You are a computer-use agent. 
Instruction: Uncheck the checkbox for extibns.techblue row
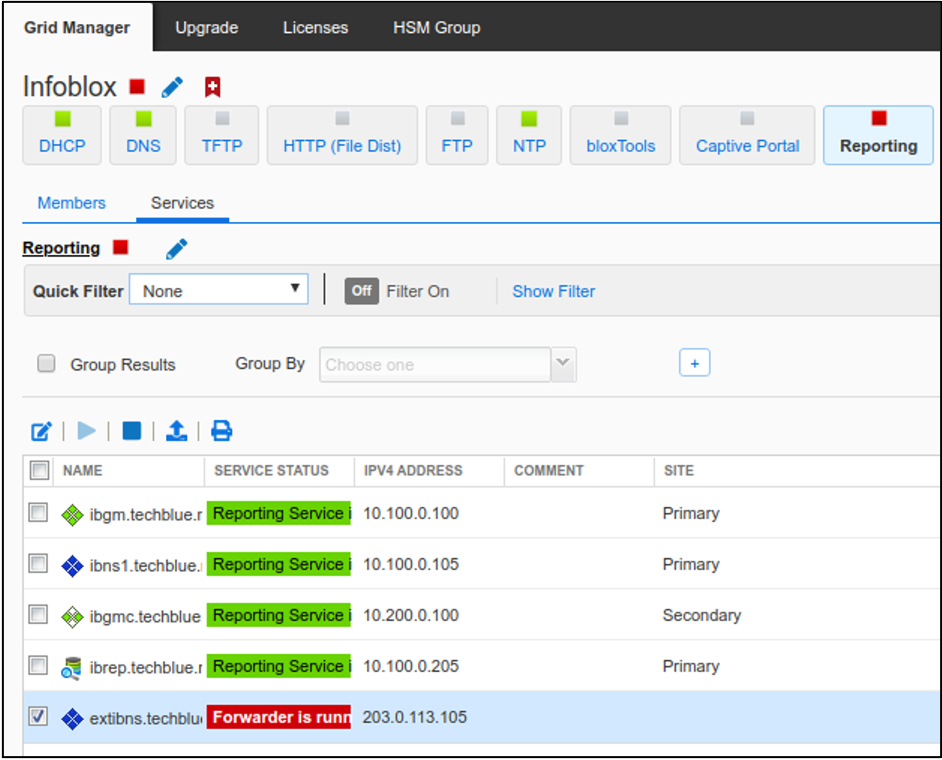[38, 717]
